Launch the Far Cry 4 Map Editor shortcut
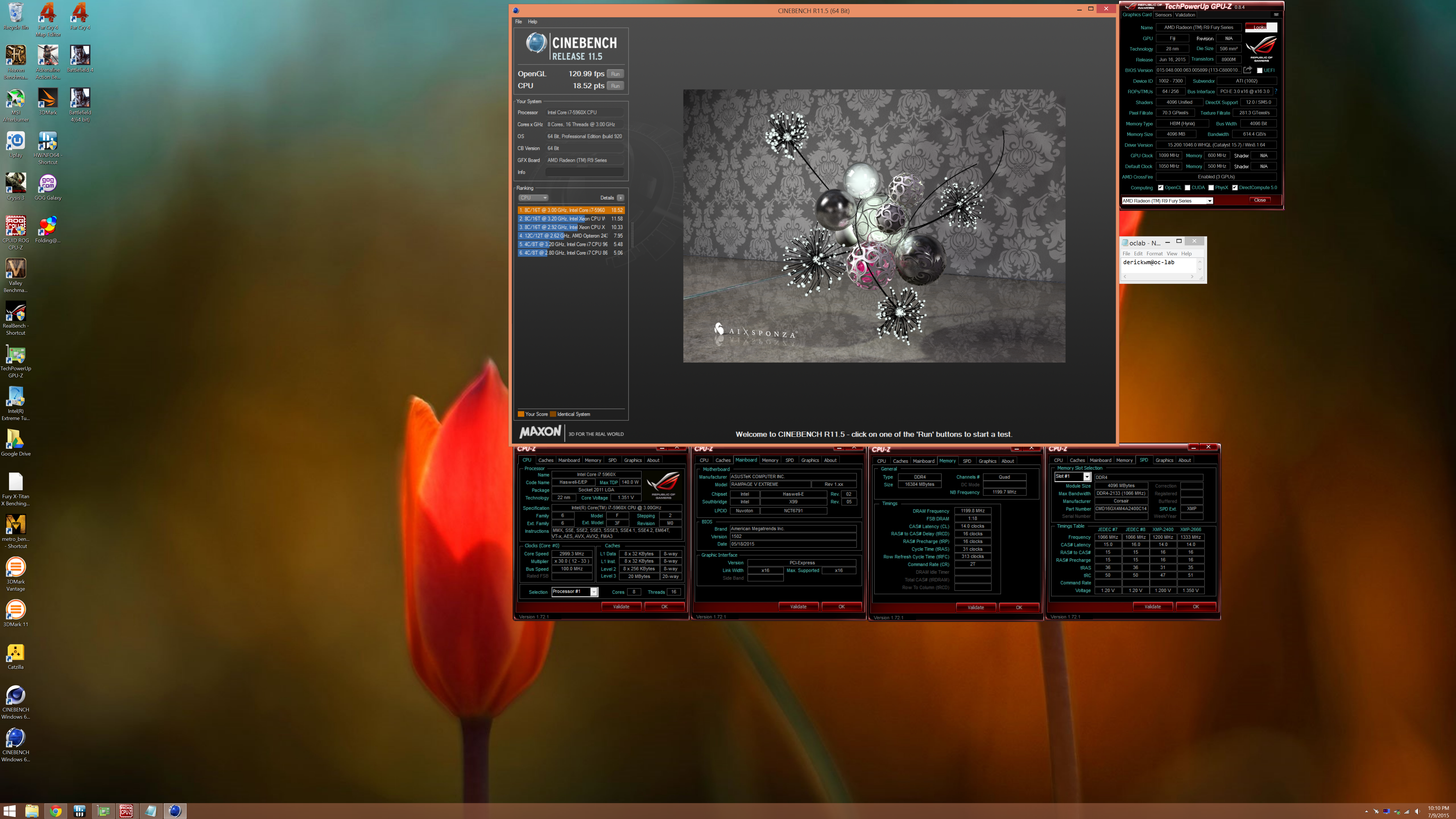Image resolution: width=1456 pixels, height=819 pixels. [x=48, y=19]
